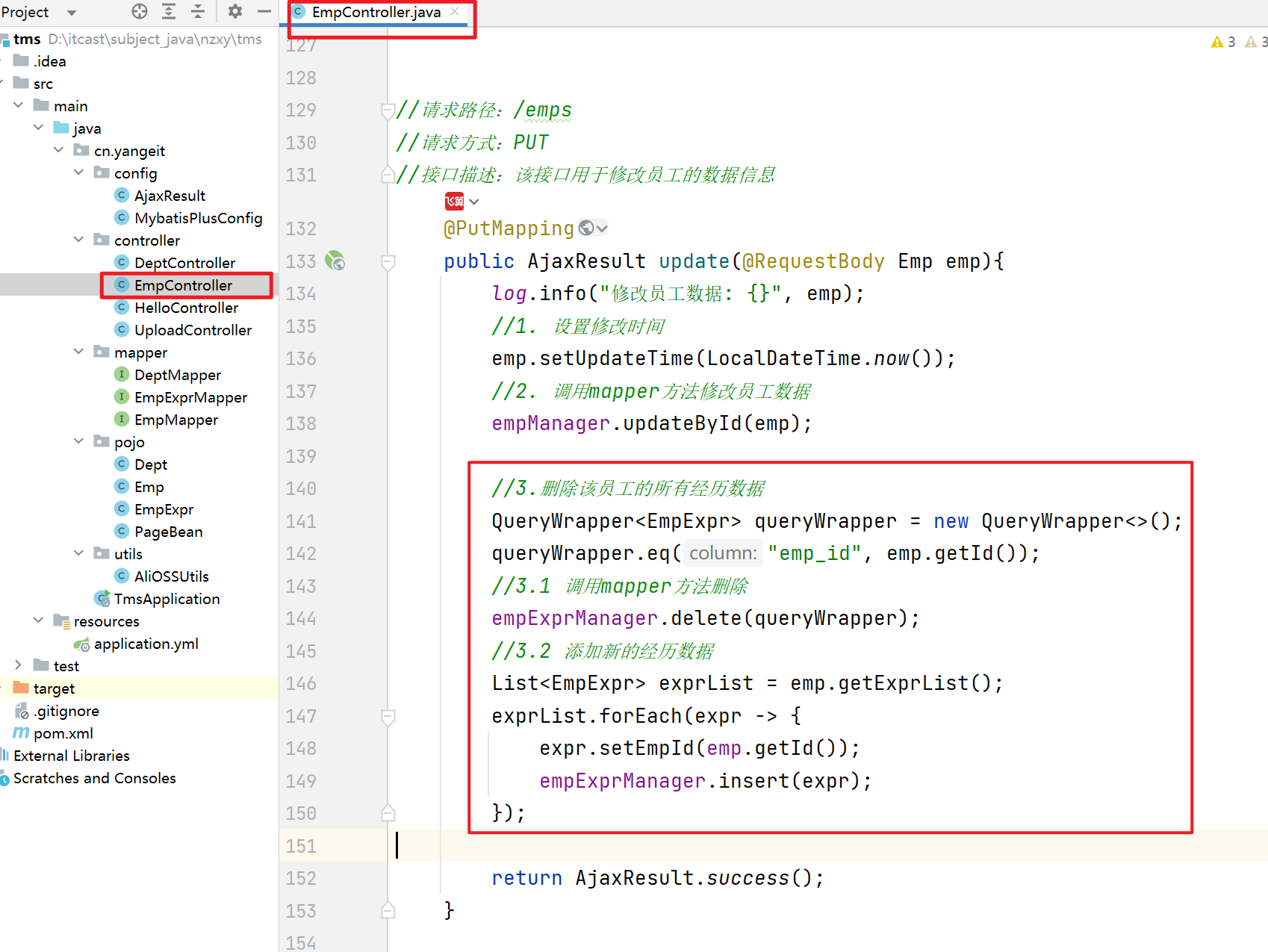The height and width of the screenshot is (952, 1268).
Task: Collapse the controller package folder
Action: click(x=79, y=240)
